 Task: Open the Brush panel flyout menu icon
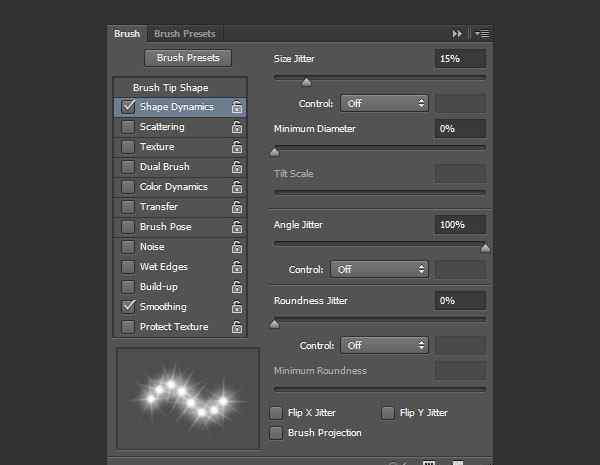click(482, 34)
